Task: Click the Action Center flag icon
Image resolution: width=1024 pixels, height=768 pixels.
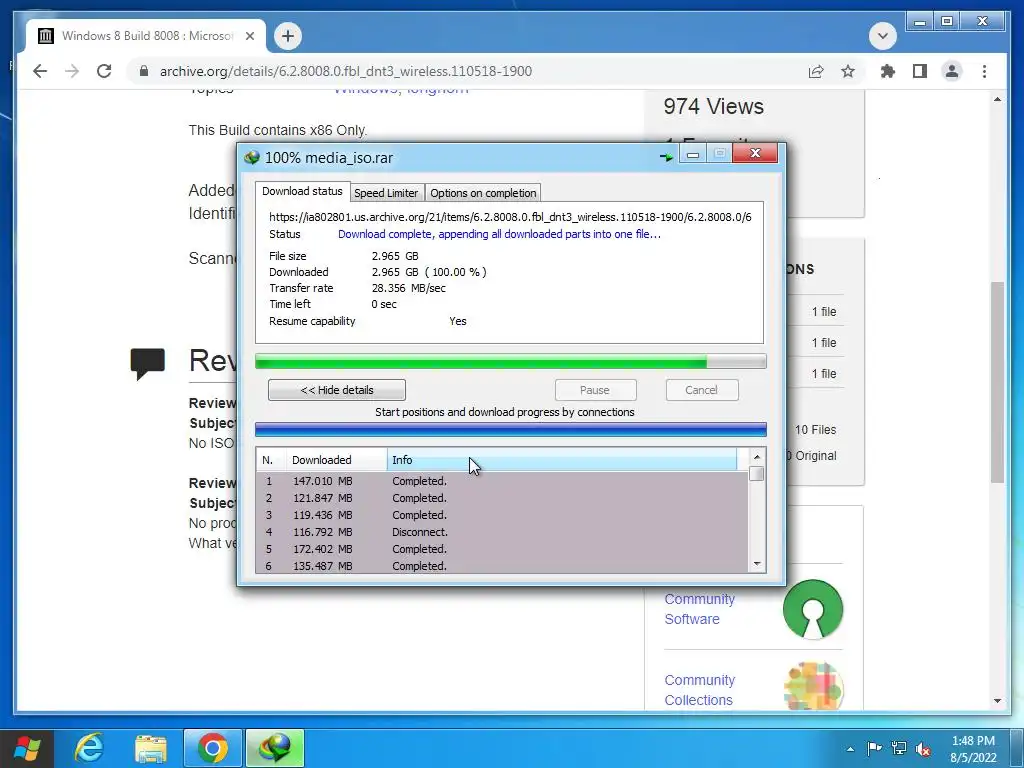Action: [x=874, y=748]
